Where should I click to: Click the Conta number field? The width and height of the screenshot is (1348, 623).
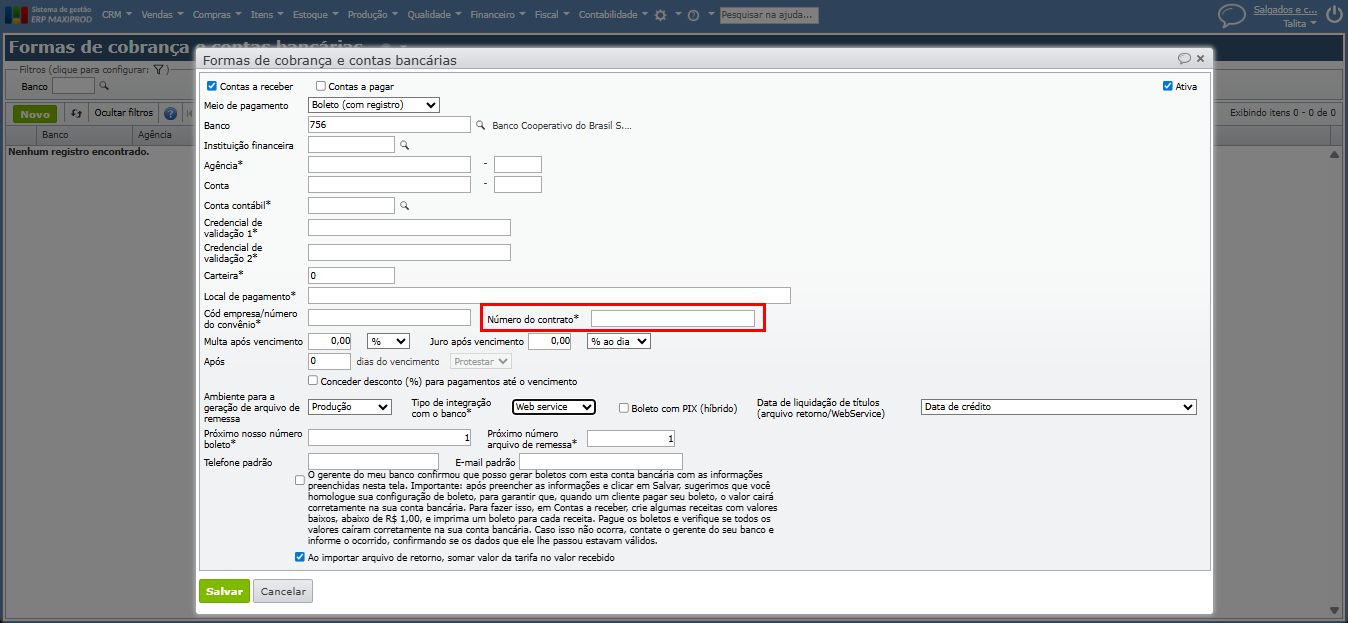pyautogui.click(x=389, y=185)
